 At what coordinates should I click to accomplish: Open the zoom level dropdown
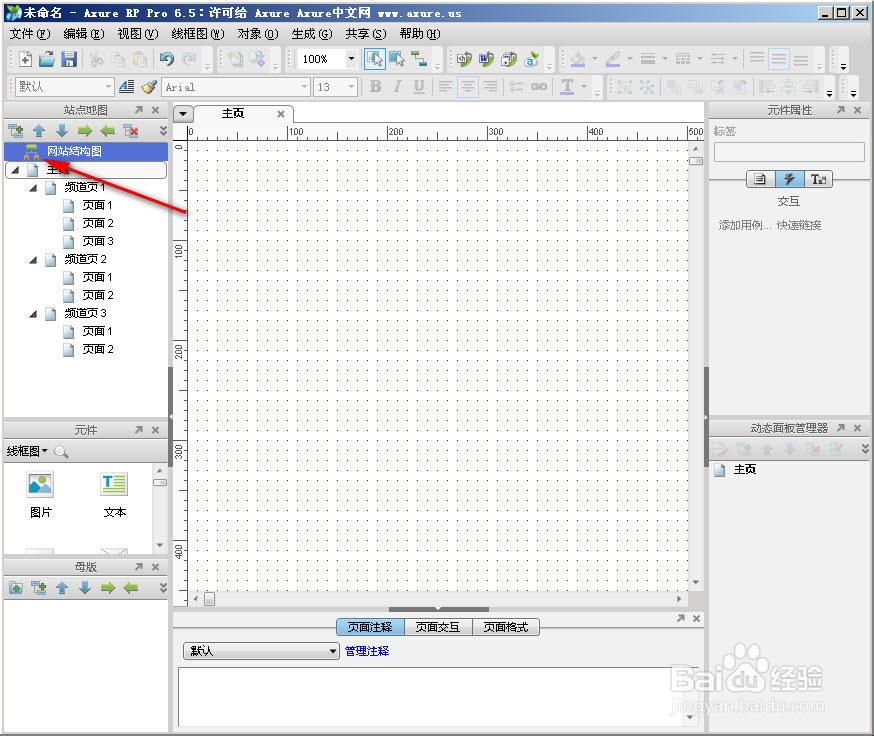[x=351, y=59]
